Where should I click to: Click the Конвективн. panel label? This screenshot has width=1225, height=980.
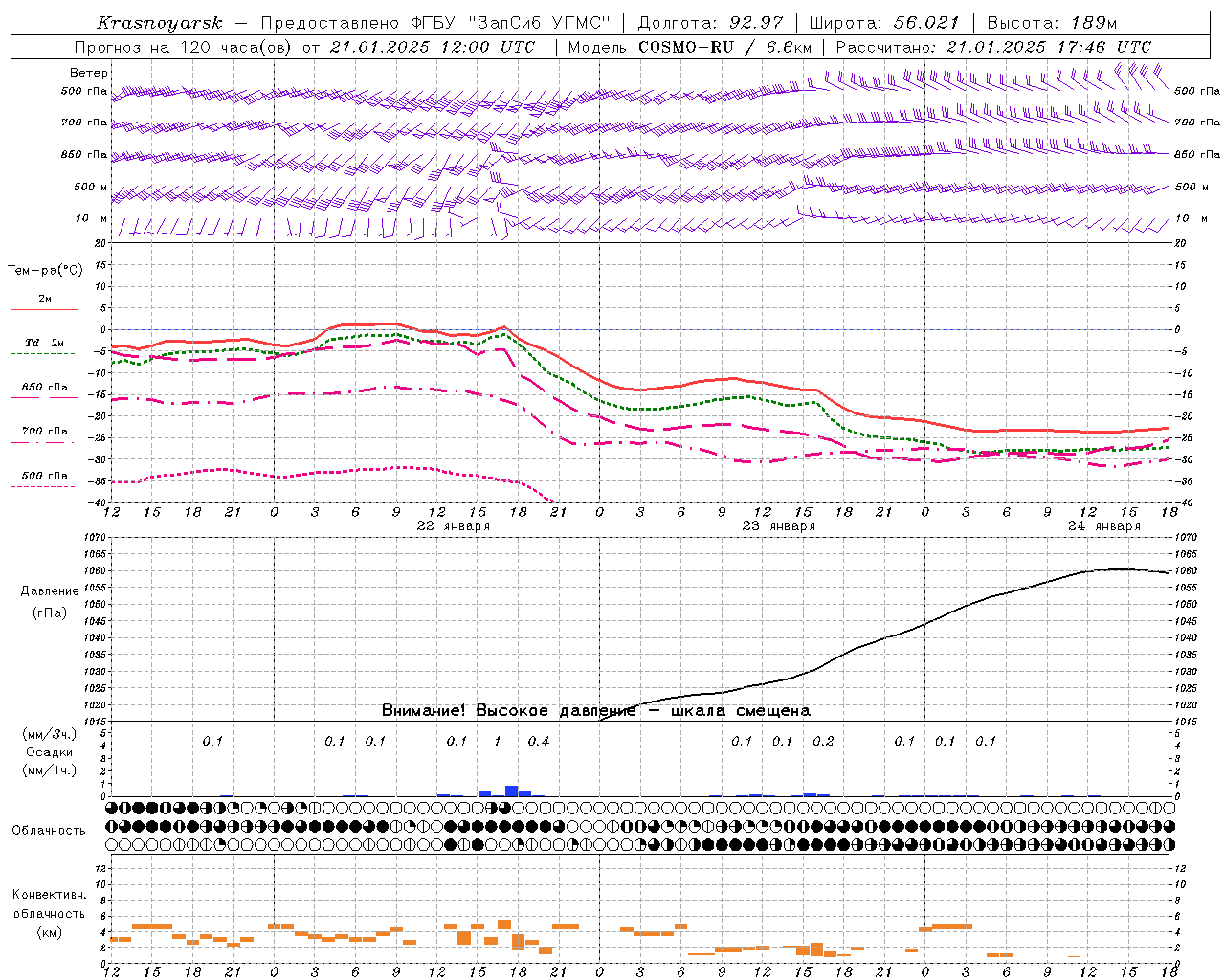(50, 895)
